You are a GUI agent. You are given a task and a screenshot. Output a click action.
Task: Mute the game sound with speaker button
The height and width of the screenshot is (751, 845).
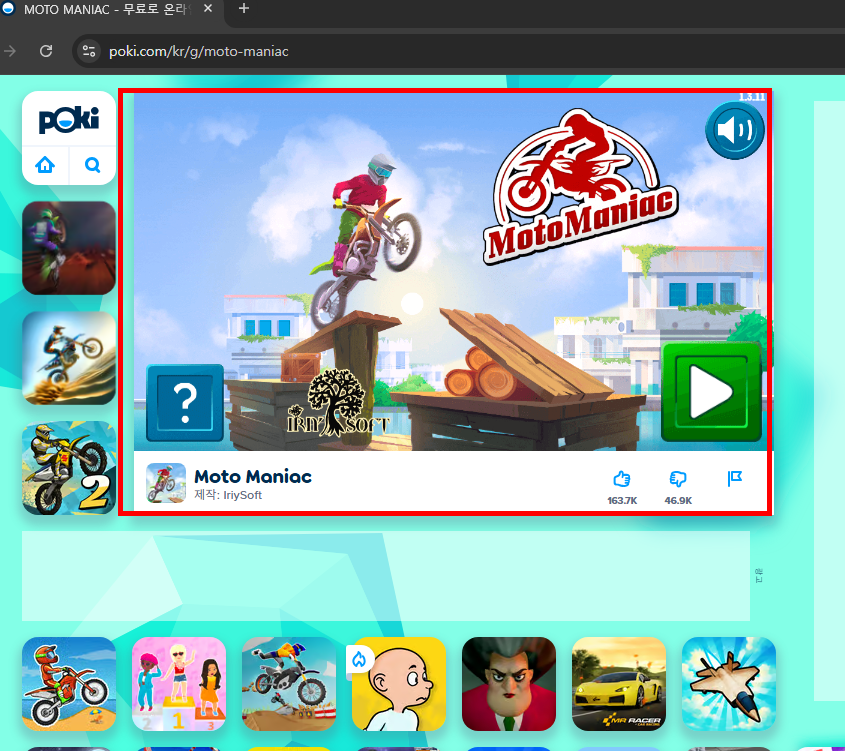735,130
